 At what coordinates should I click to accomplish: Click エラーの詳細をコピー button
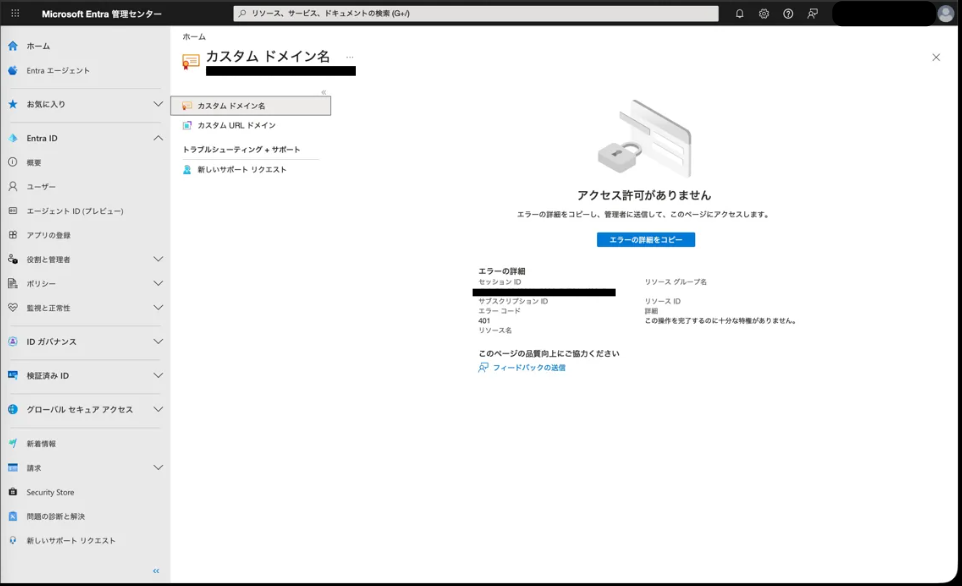[x=645, y=239]
